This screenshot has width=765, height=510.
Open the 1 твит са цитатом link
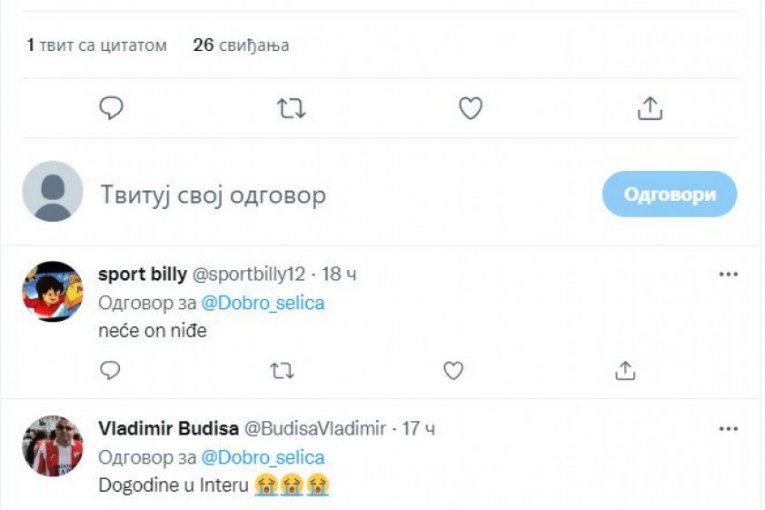[97, 45]
